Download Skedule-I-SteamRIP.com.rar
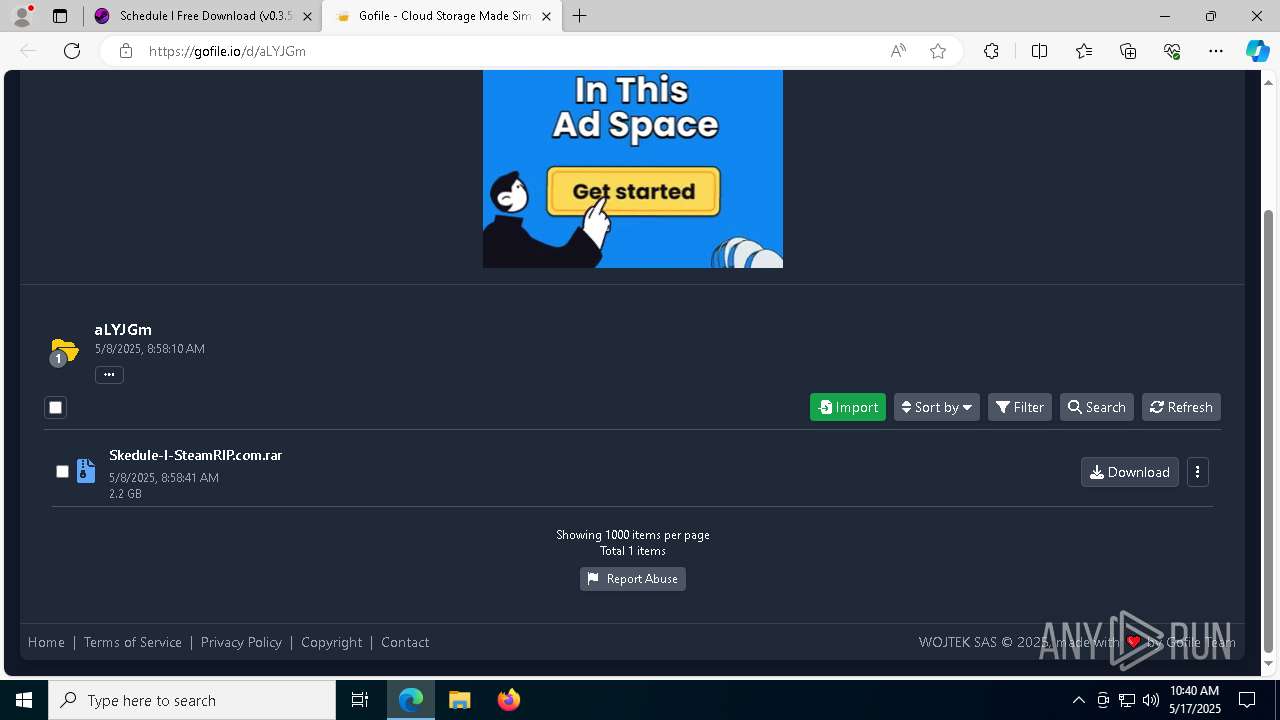 [1130, 472]
